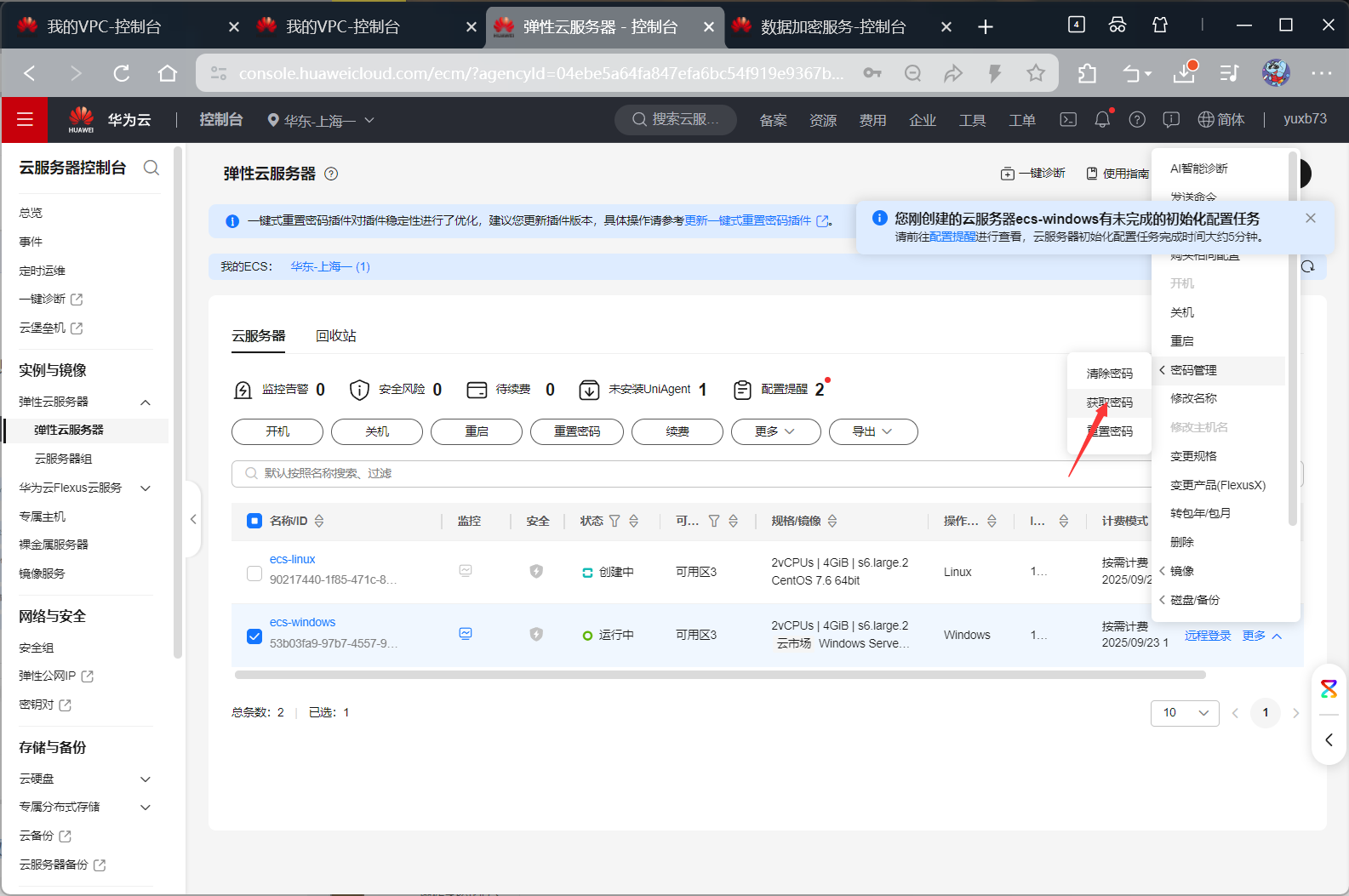This screenshot has width=1349, height=896.
Task: Open the help question mark in top bar
Action: pyautogui.click(x=1137, y=120)
